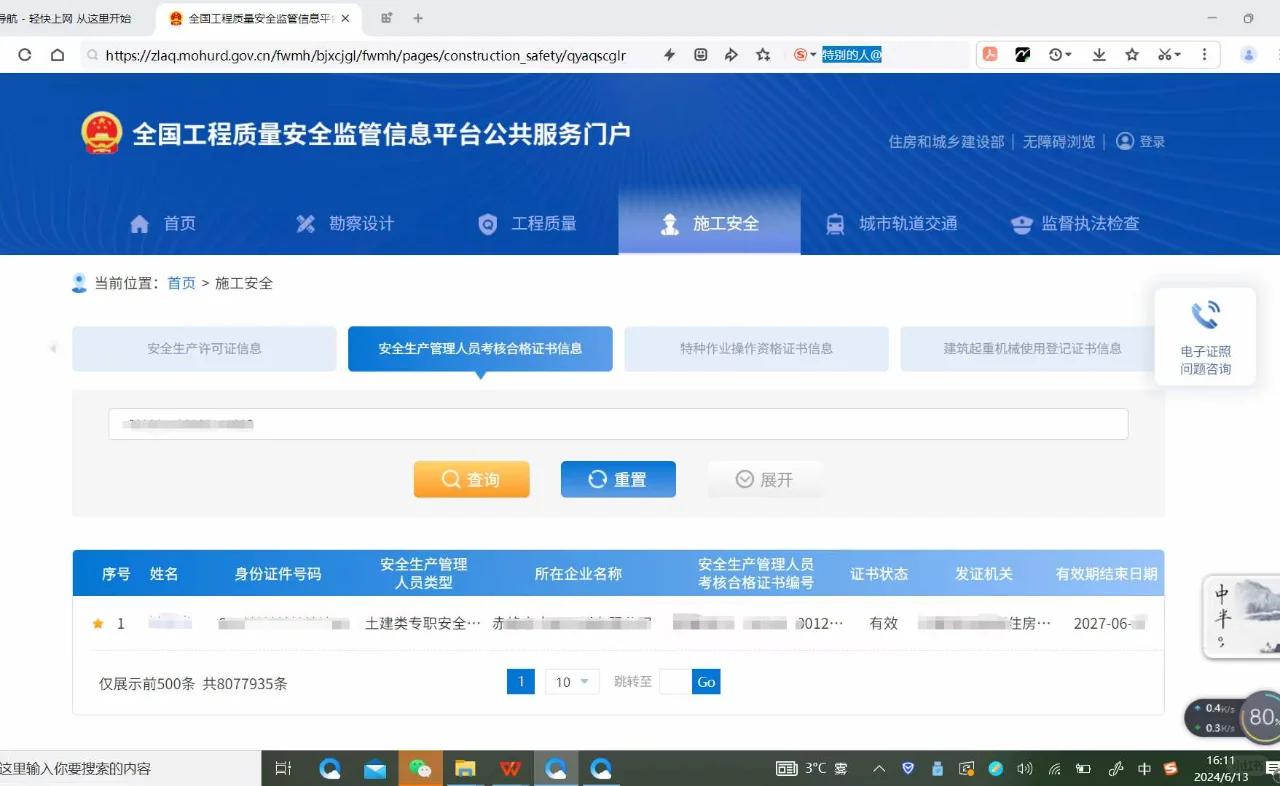Click the 登录 login link

coord(1150,141)
